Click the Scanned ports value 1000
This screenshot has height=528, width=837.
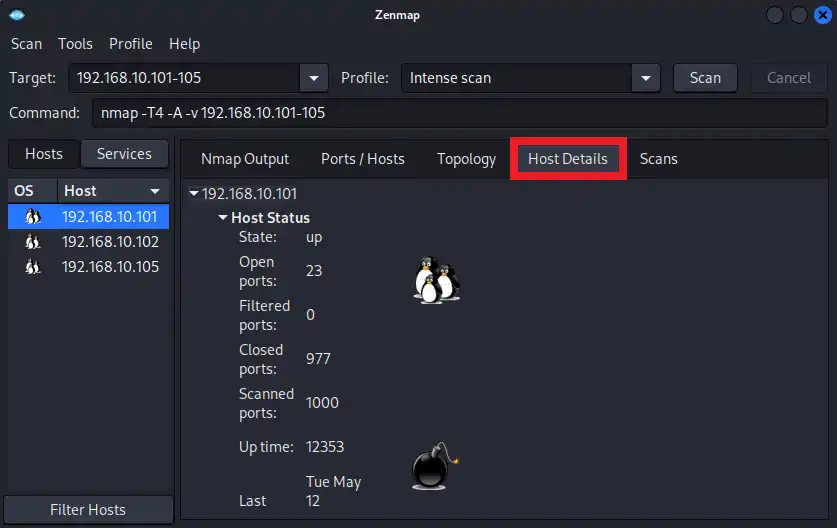(322, 403)
